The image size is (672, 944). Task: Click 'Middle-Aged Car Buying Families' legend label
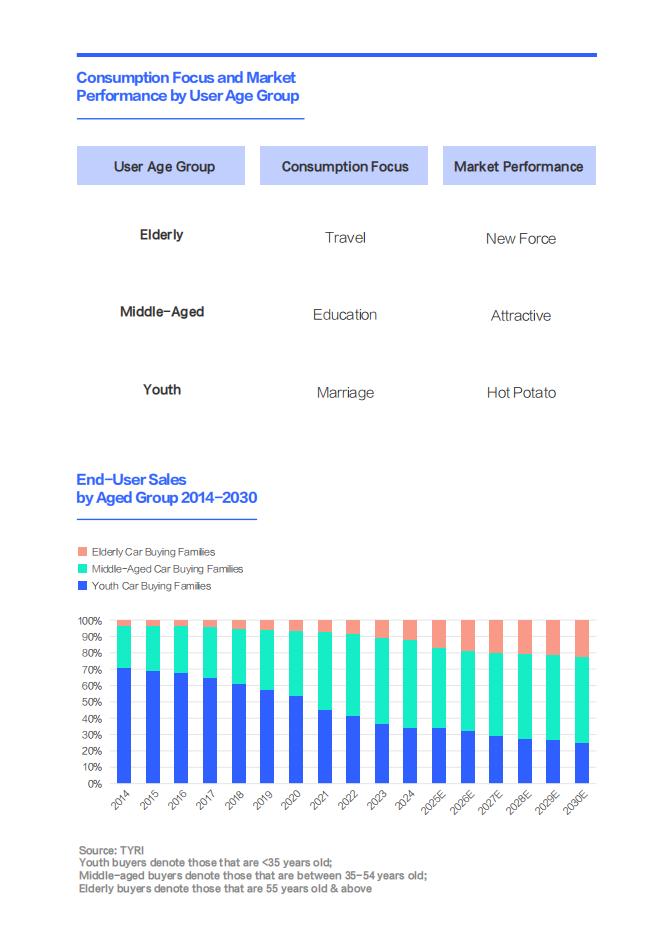[x=167, y=568]
